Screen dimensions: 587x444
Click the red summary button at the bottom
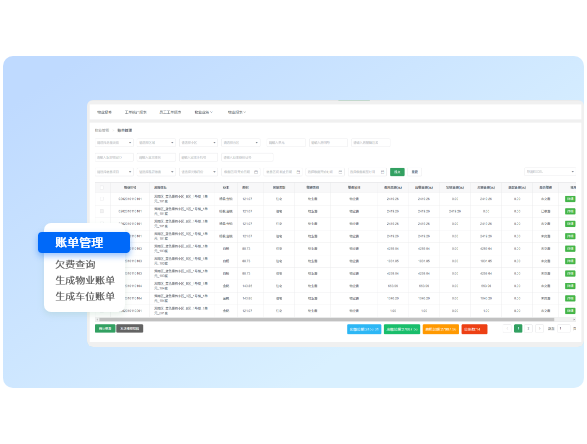474,329
